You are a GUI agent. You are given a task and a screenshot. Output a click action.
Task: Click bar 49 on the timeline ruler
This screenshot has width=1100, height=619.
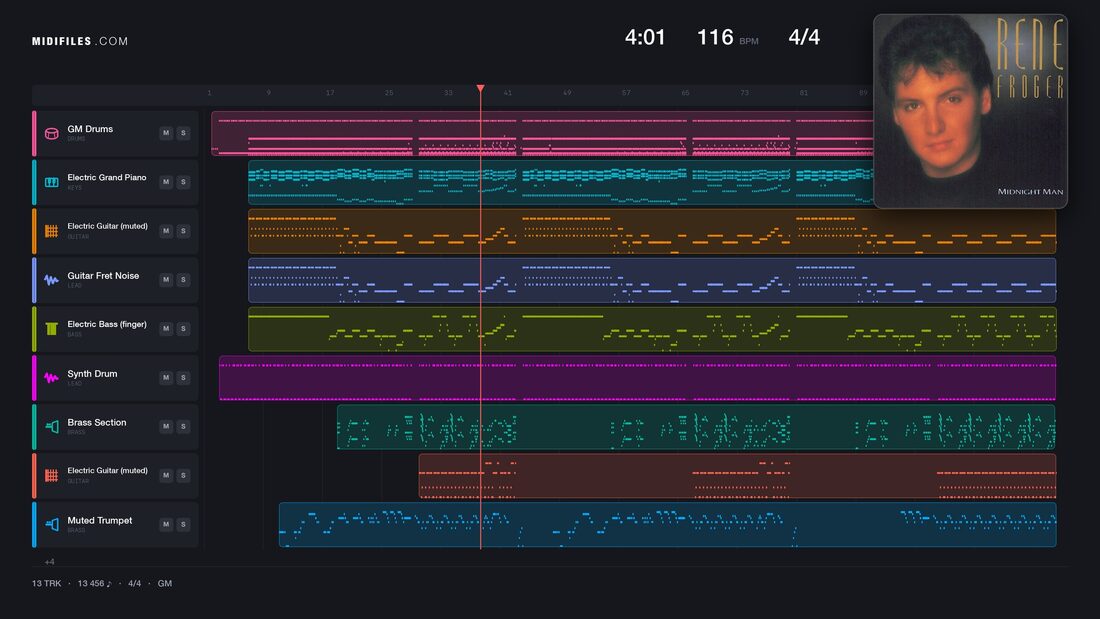[567, 93]
